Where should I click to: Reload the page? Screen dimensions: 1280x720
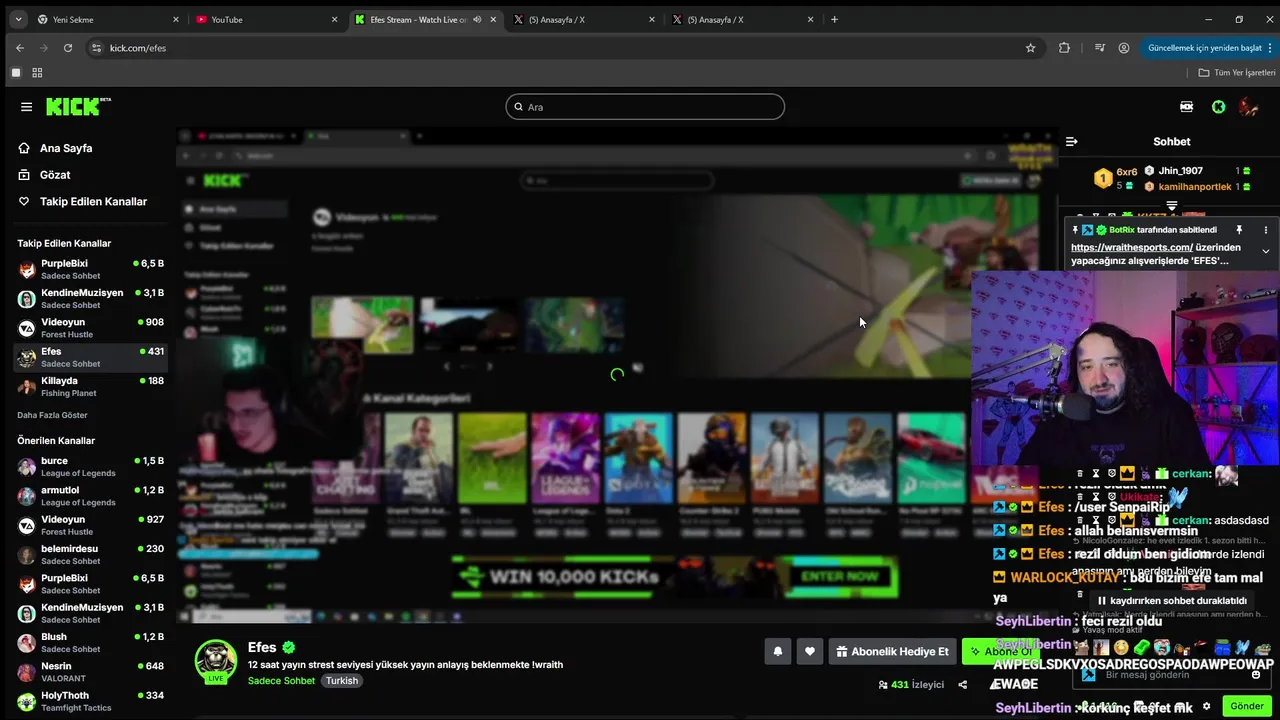[68, 48]
